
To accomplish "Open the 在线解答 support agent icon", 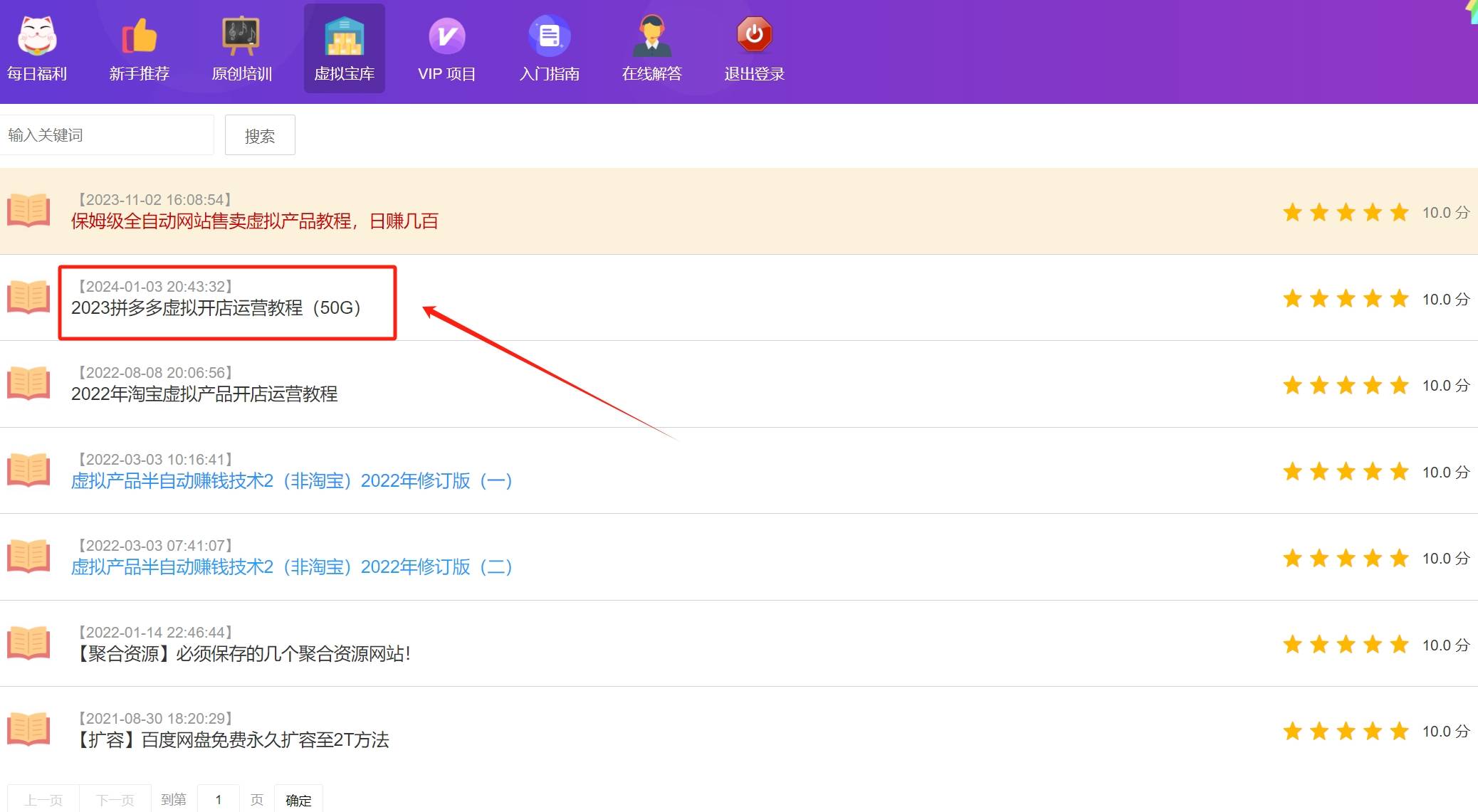I will (x=652, y=35).
